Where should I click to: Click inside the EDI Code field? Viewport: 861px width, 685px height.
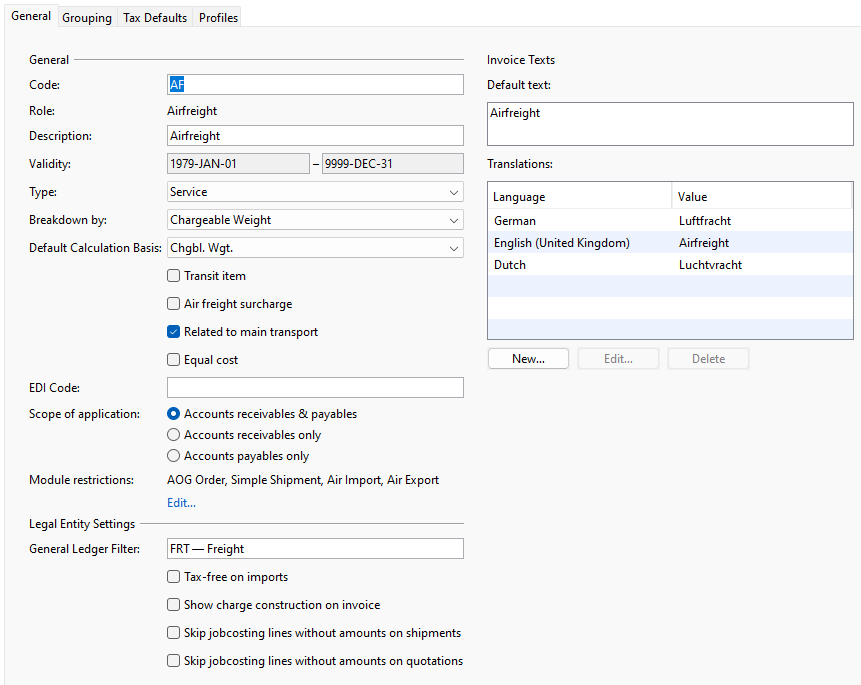tap(315, 387)
